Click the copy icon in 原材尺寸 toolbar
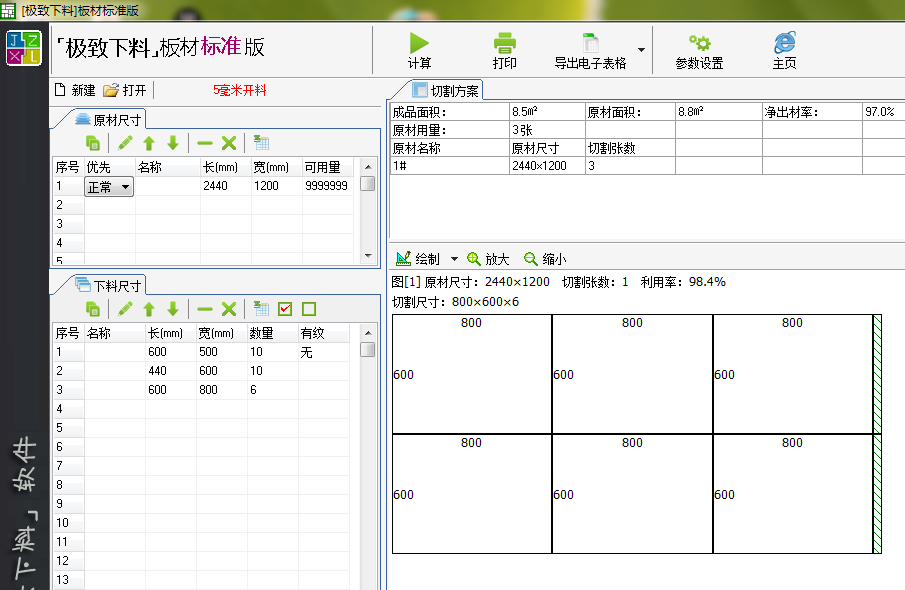Image resolution: width=905 pixels, height=590 pixels. pos(92,143)
